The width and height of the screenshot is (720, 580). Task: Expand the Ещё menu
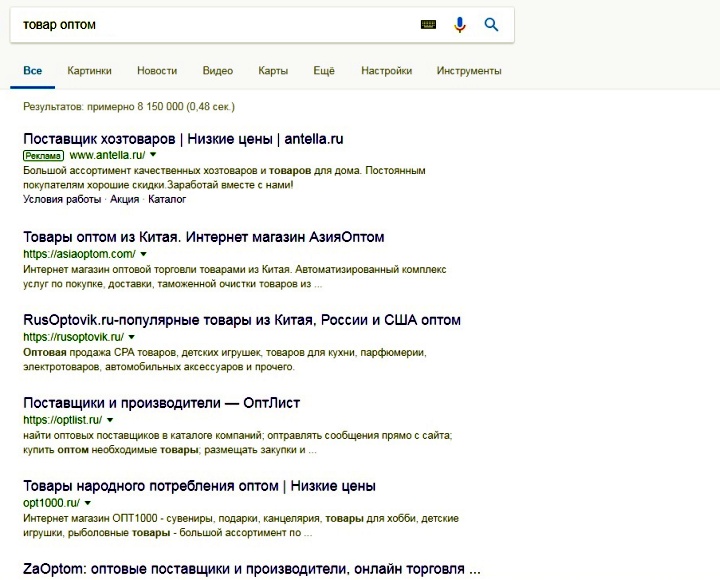coord(323,71)
